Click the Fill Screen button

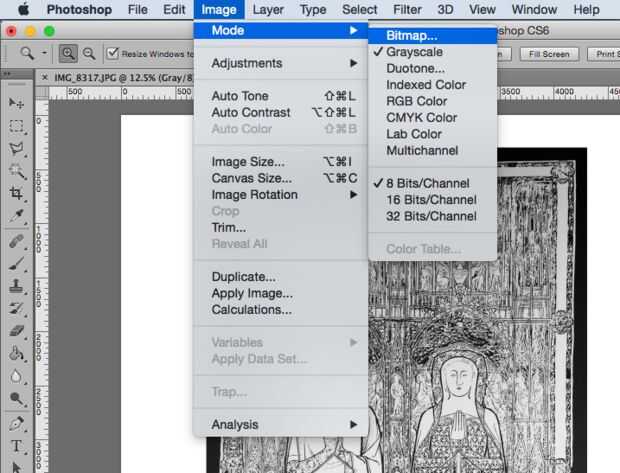(549, 54)
